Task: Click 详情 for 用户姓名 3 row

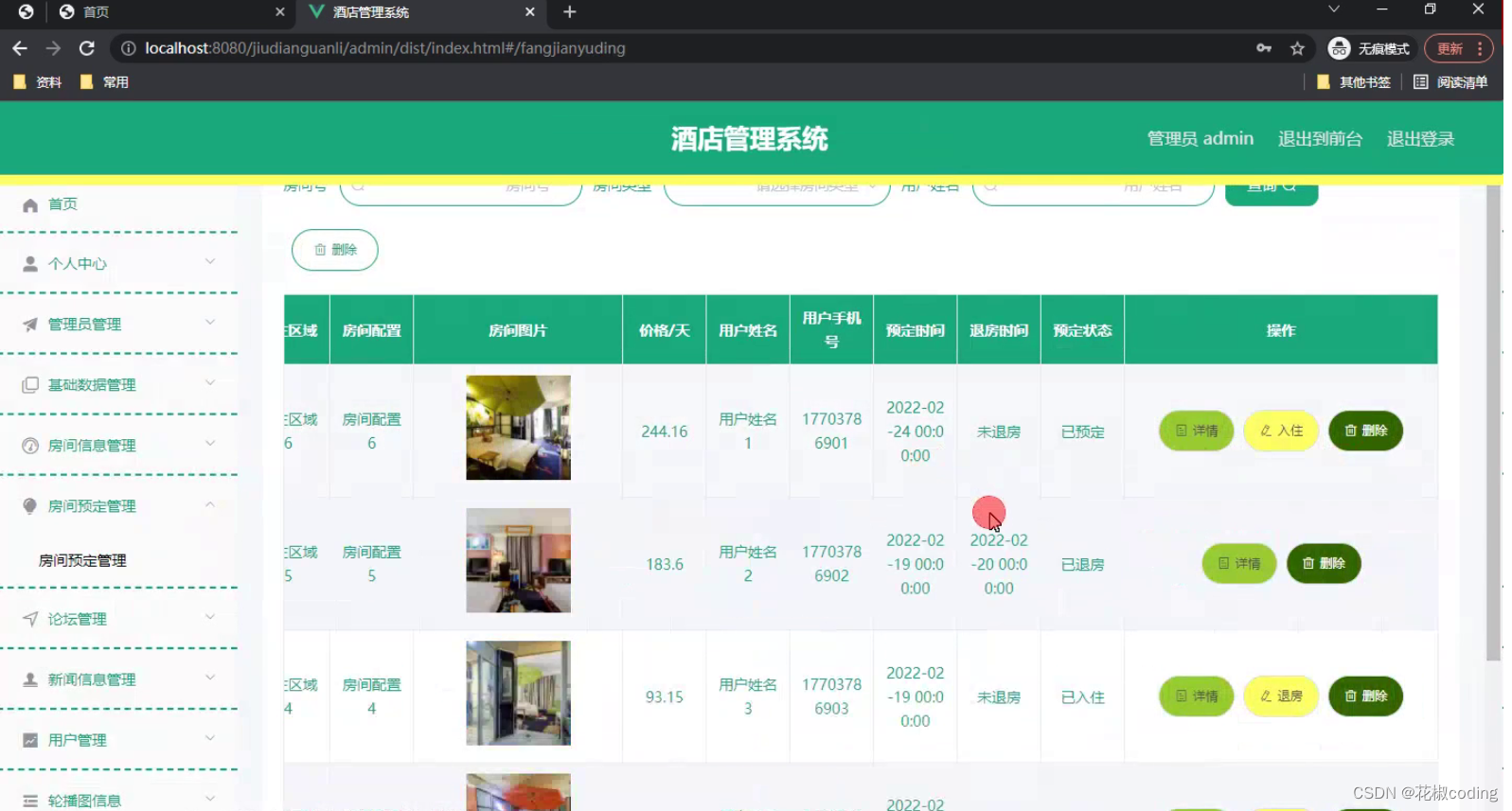Action: click(x=1197, y=696)
